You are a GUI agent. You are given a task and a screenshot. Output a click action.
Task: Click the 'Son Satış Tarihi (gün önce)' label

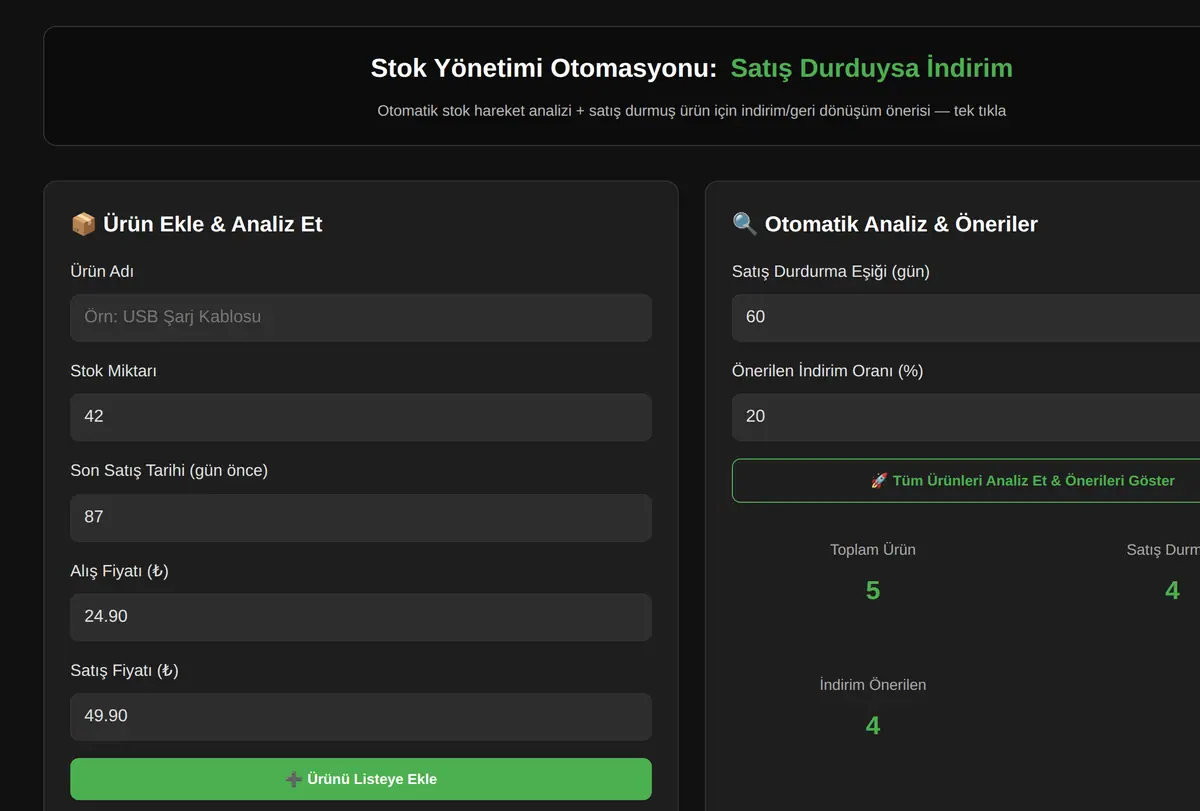[x=169, y=471]
